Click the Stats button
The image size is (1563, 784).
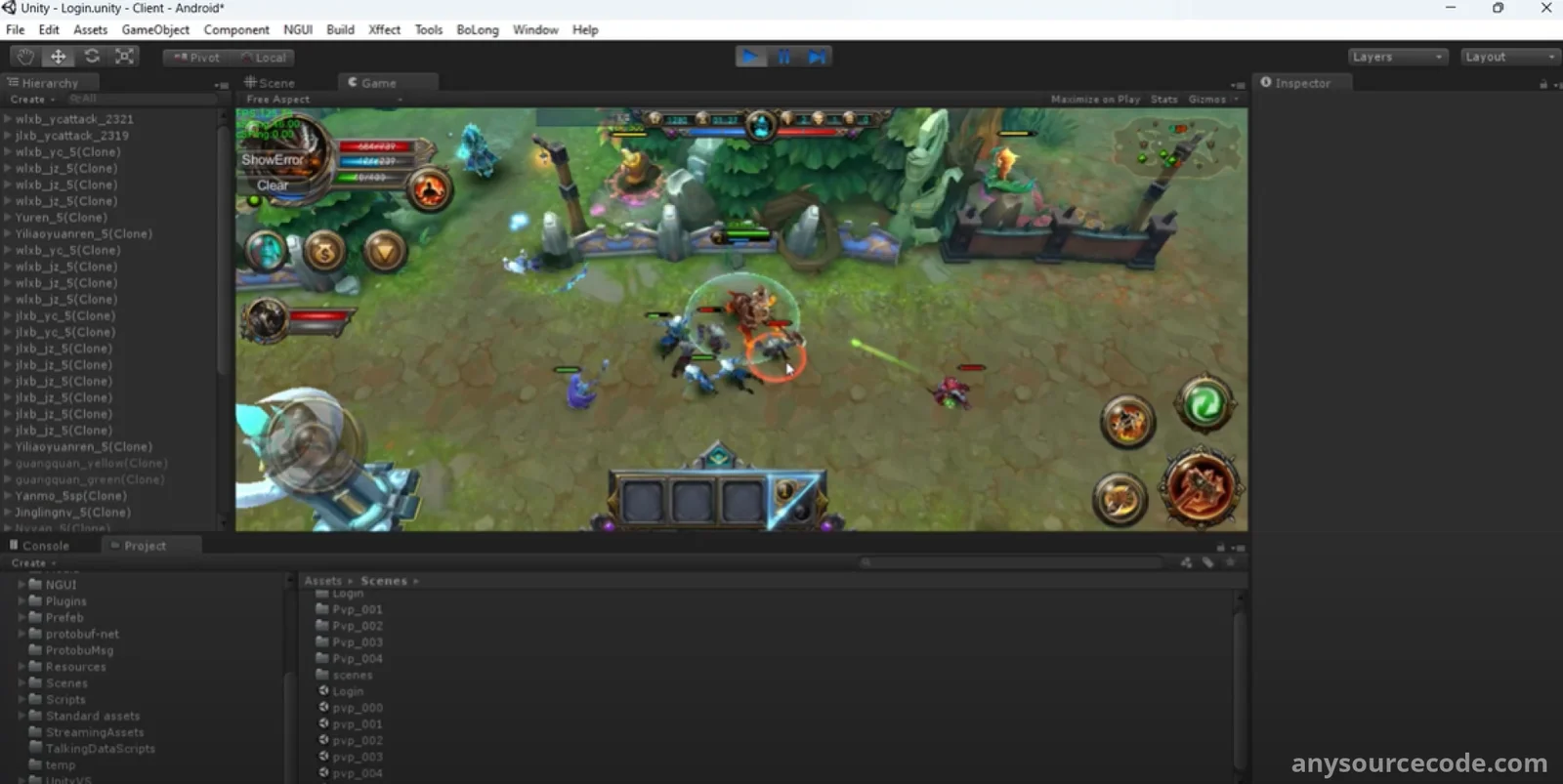[x=1163, y=100]
